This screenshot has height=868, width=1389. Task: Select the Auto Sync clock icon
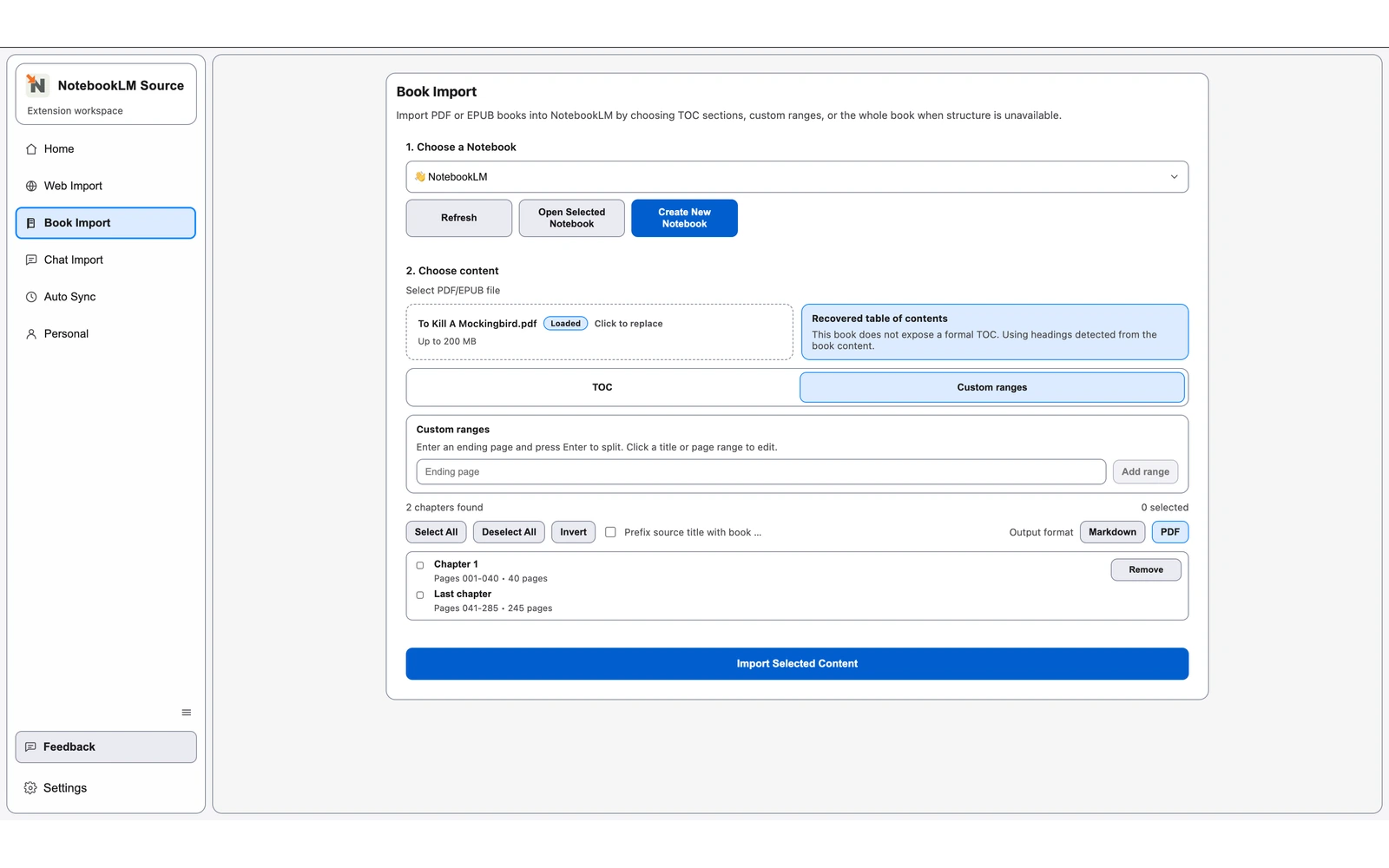(x=31, y=296)
